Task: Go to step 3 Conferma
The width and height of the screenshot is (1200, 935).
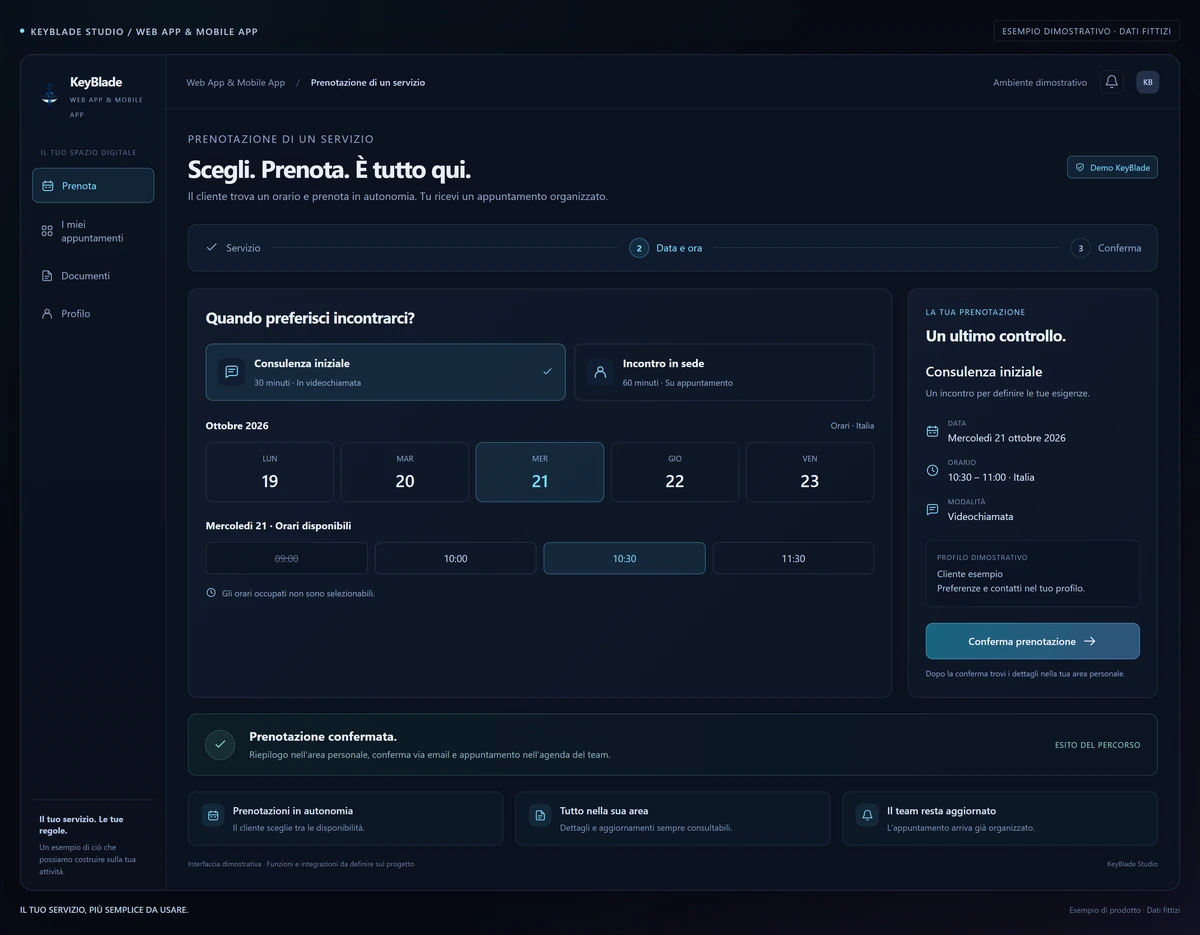Action: [x=1106, y=248]
